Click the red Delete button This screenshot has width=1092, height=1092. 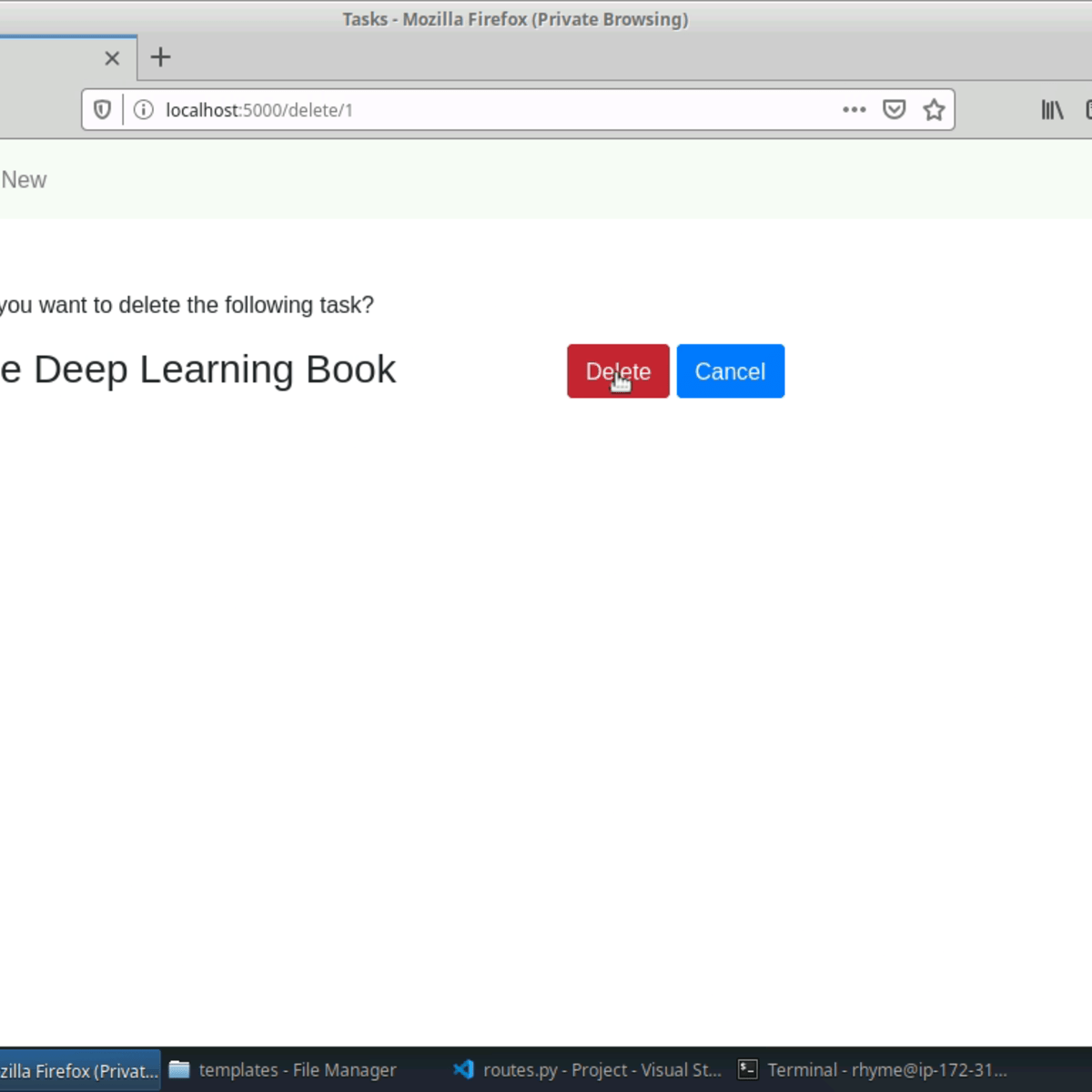coord(618,371)
